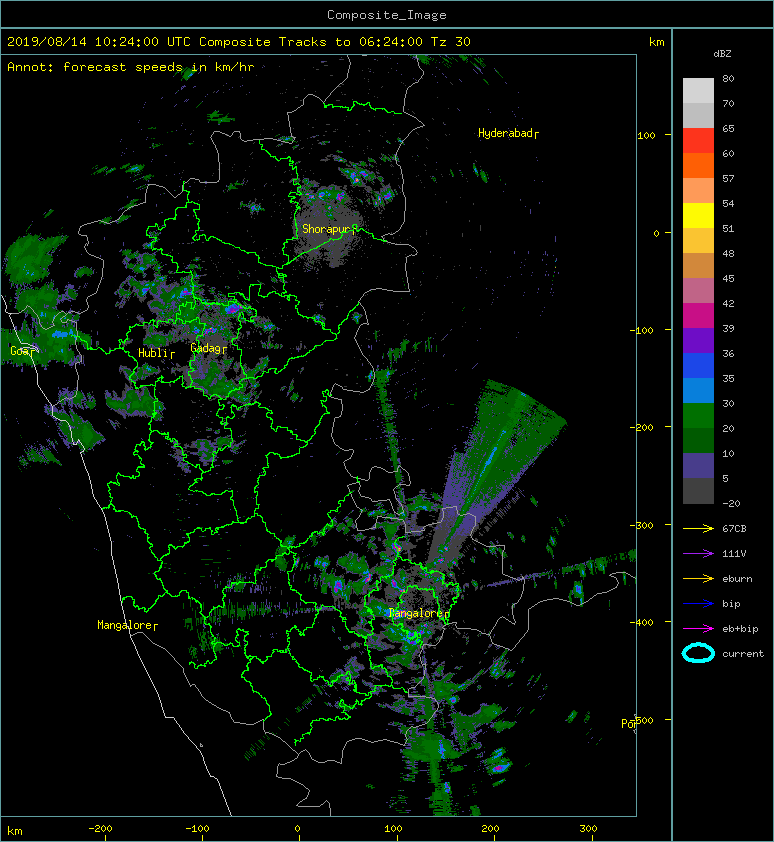Viewport: 774px width, 842px height.
Task: Click the Goa city label
Action: coord(20,351)
